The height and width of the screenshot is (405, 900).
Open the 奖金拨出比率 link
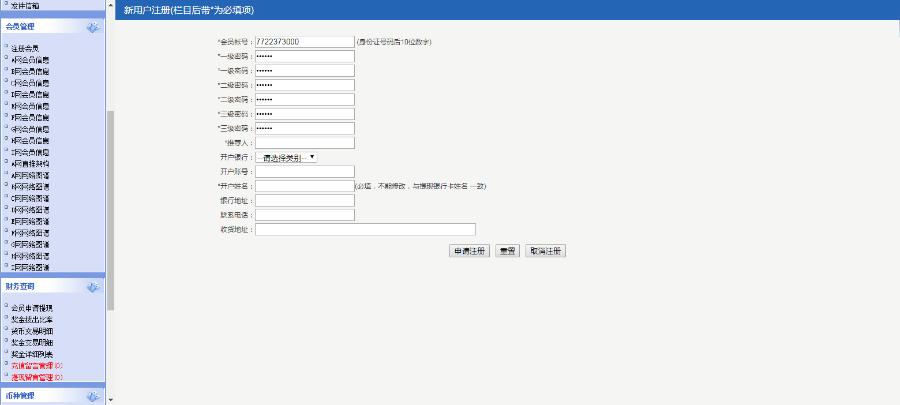click(x=32, y=320)
